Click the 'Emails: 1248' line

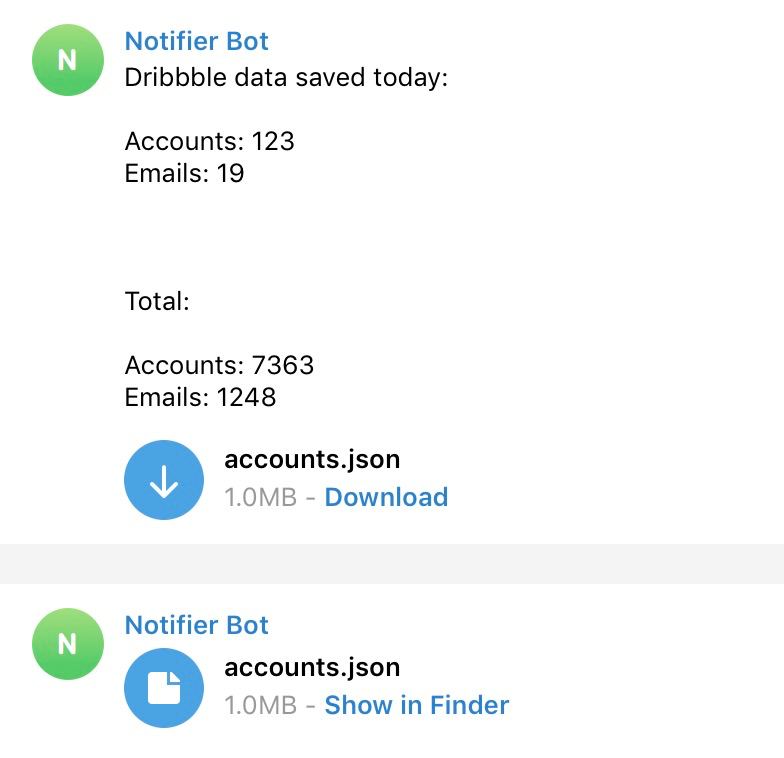pos(200,397)
